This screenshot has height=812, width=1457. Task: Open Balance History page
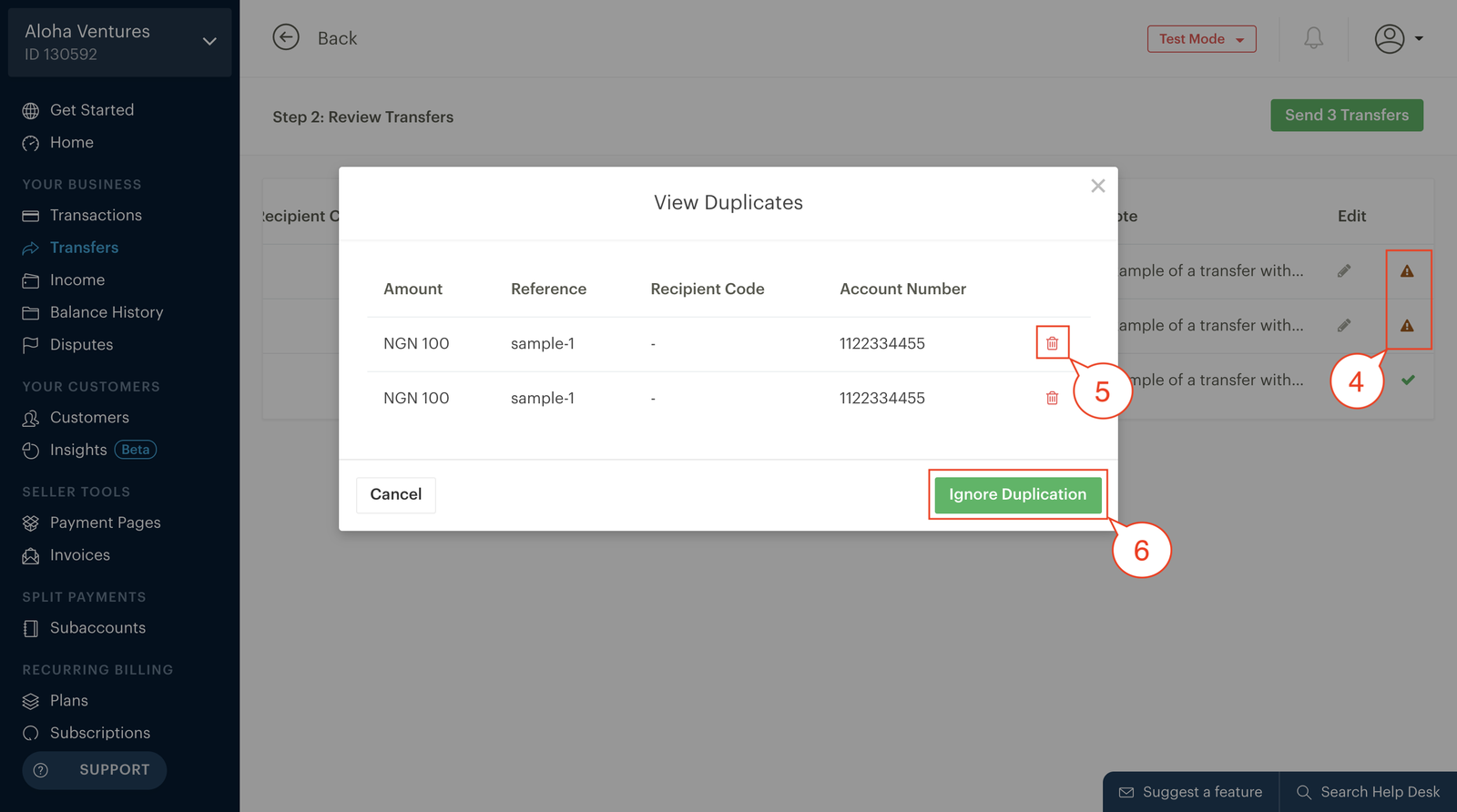pos(93,312)
